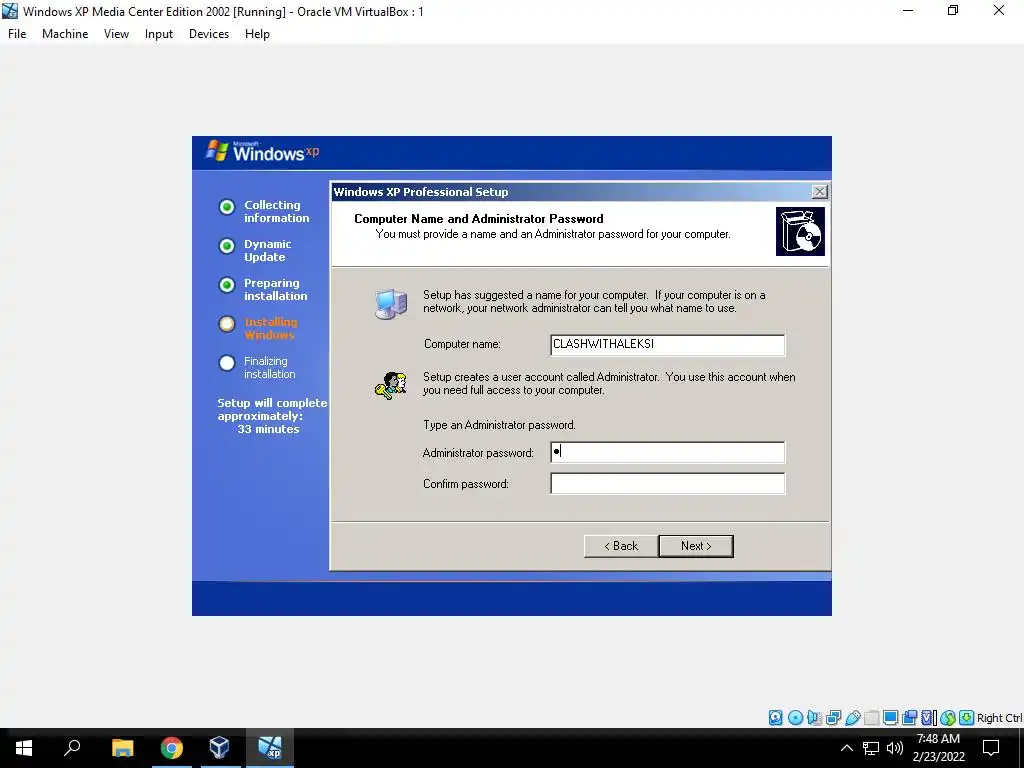Click the recording status icon

click(909, 718)
